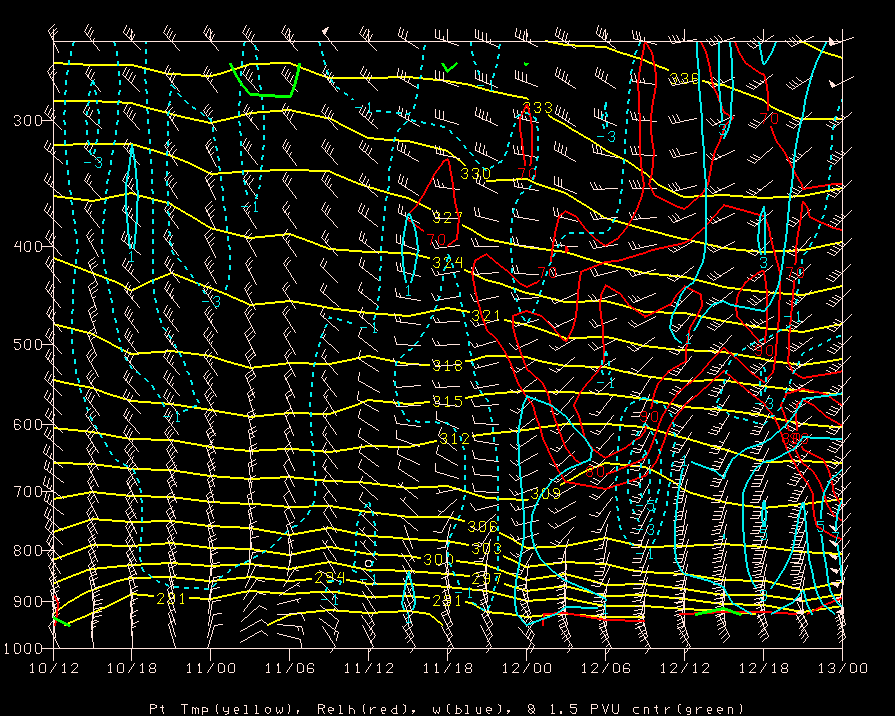Click the yellow 312 theta label

(454, 439)
